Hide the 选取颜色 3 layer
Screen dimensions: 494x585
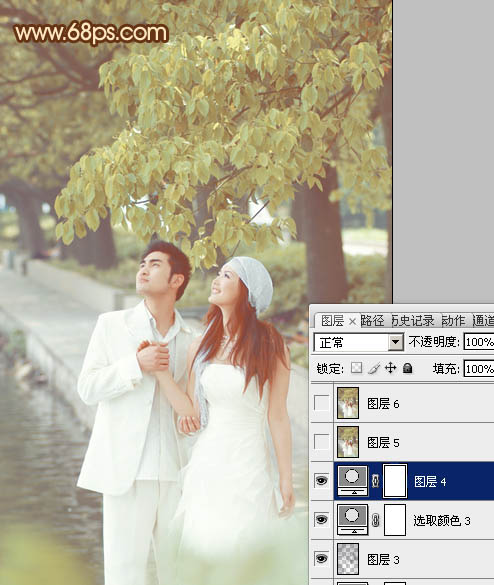point(321,519)
